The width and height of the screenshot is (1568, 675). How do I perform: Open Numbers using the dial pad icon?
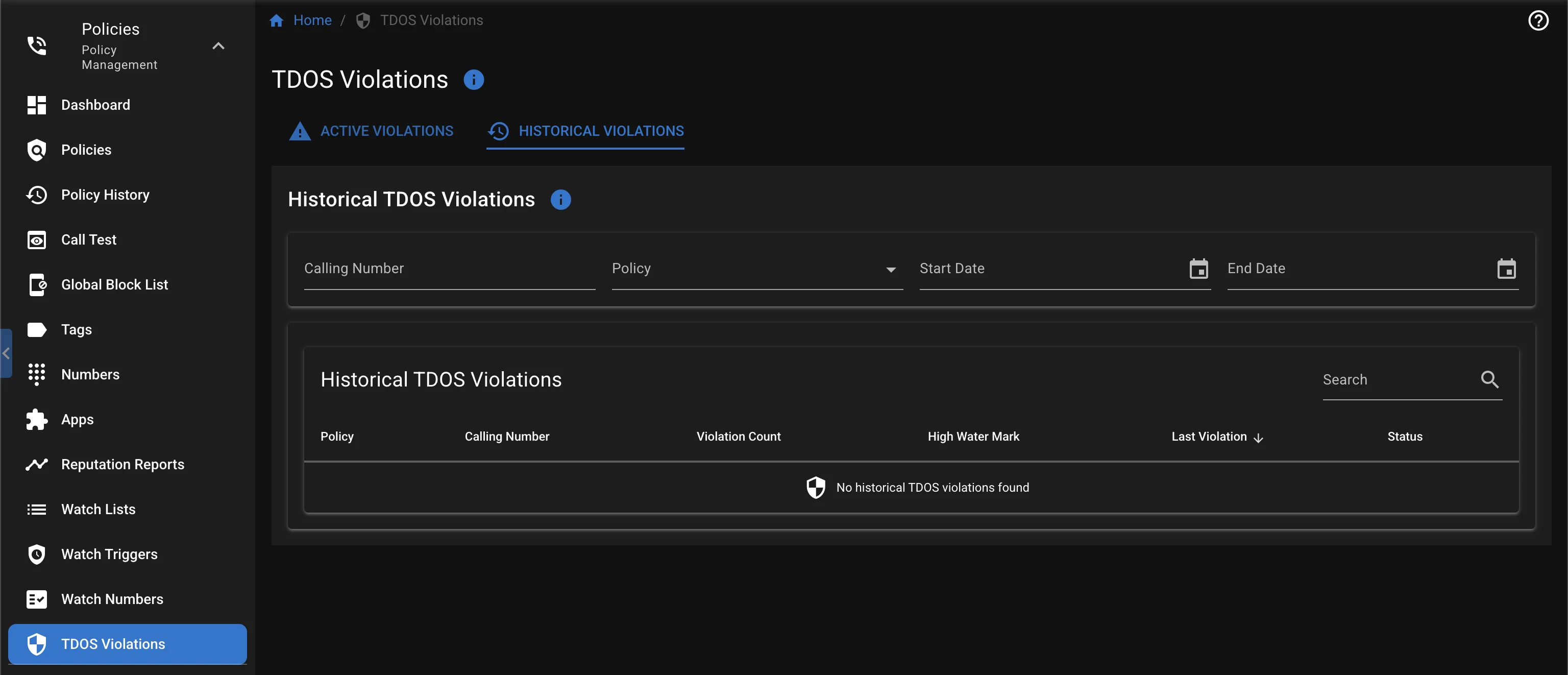pyautogui.click(x=37, y=374)
